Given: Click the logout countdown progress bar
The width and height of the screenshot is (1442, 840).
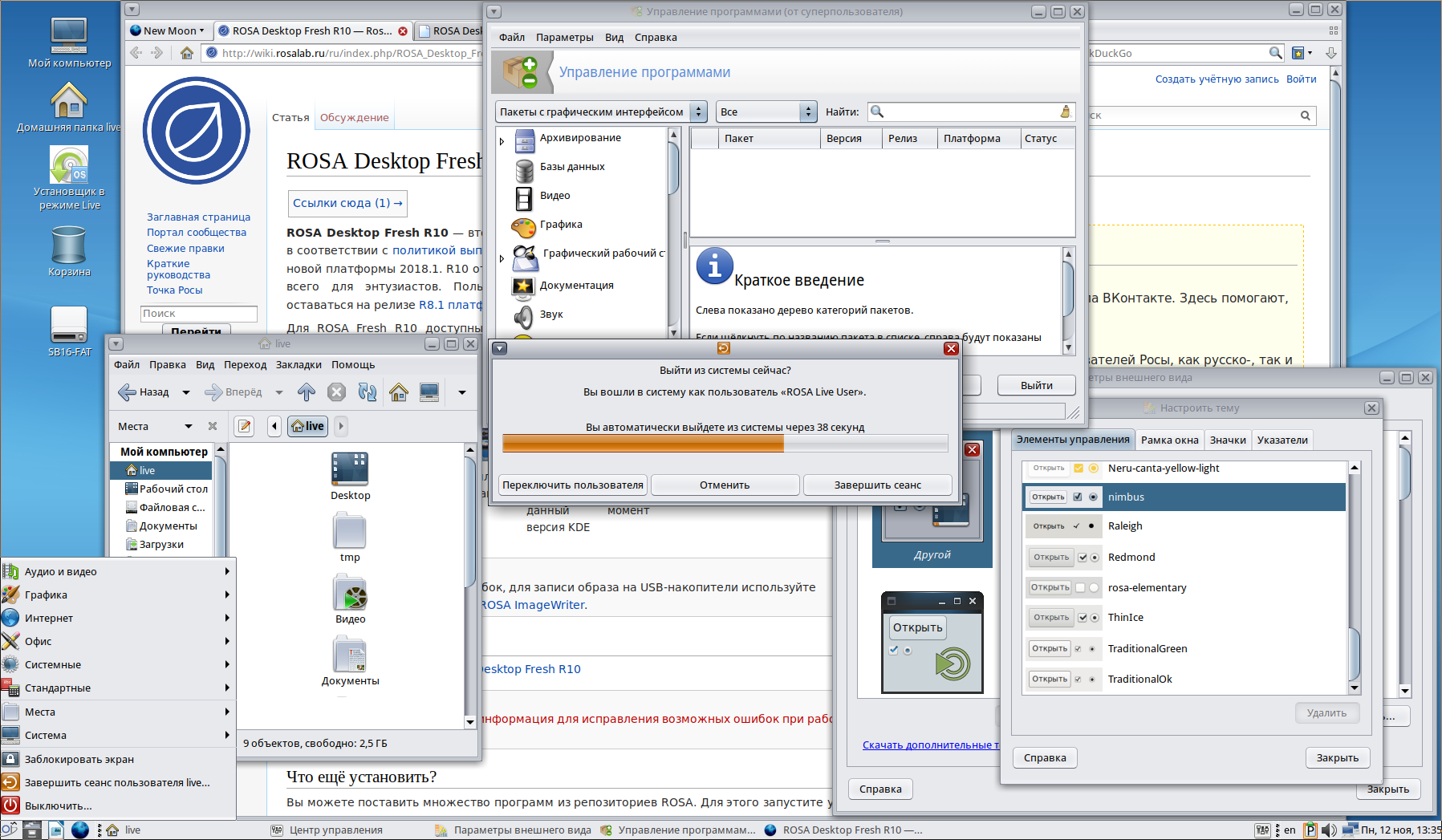Looking at the screenshot, I should (x=725, y=444).
